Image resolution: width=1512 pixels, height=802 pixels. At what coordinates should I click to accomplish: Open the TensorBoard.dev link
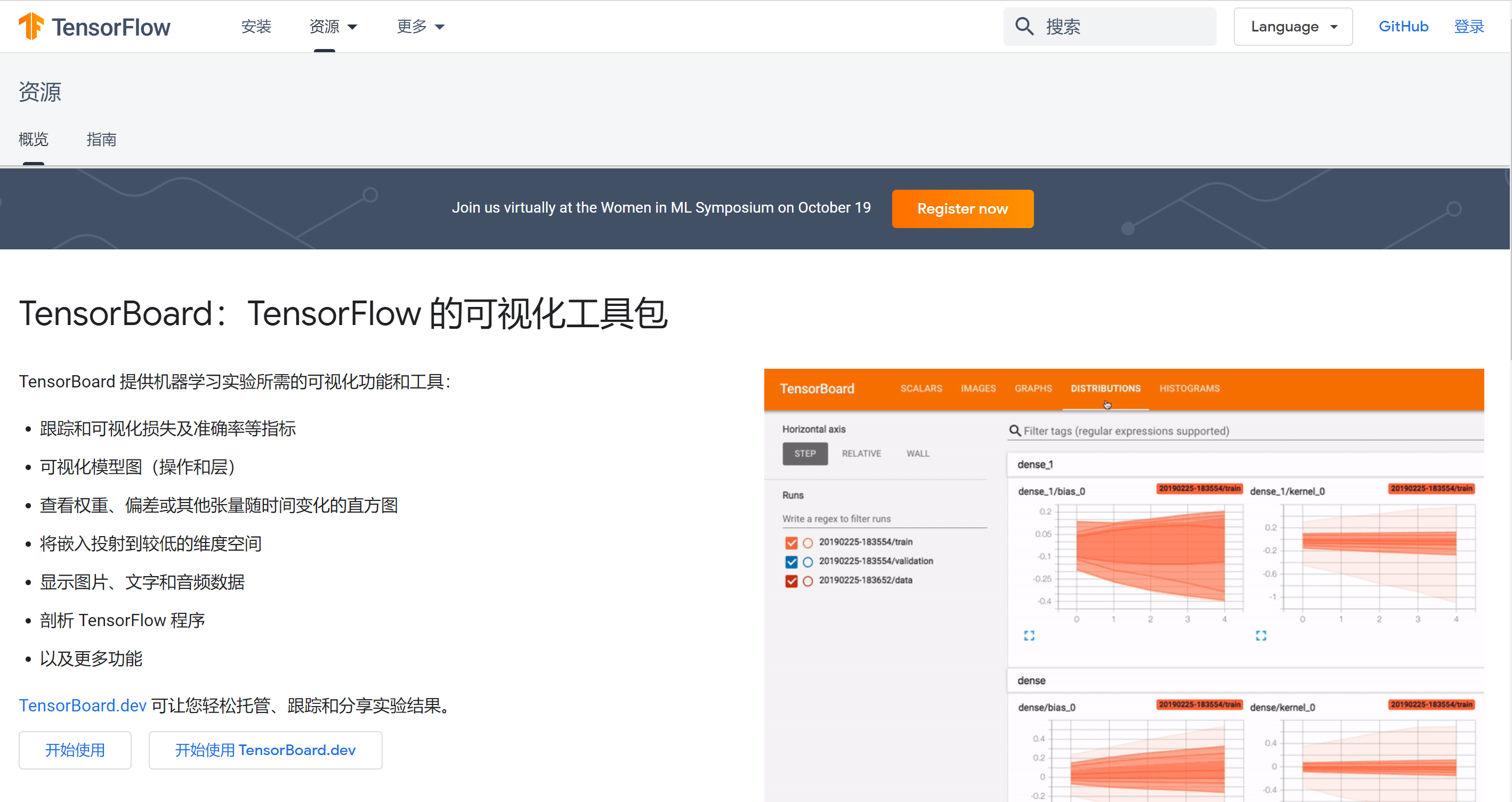click(83, 705)
